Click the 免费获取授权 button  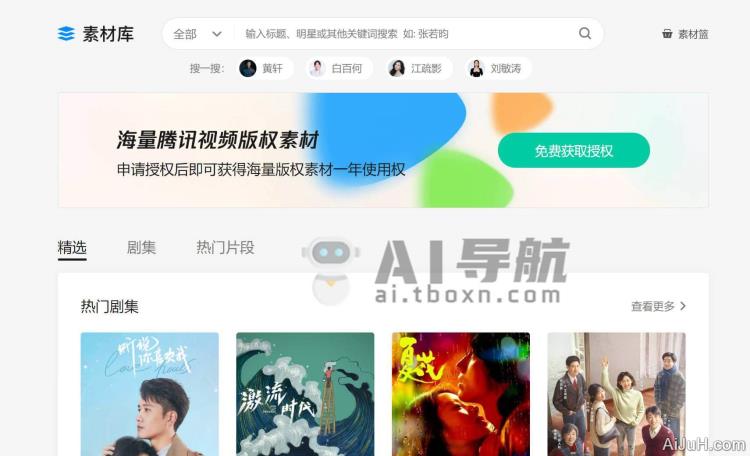pyautogui.click(x=574, y=151)
